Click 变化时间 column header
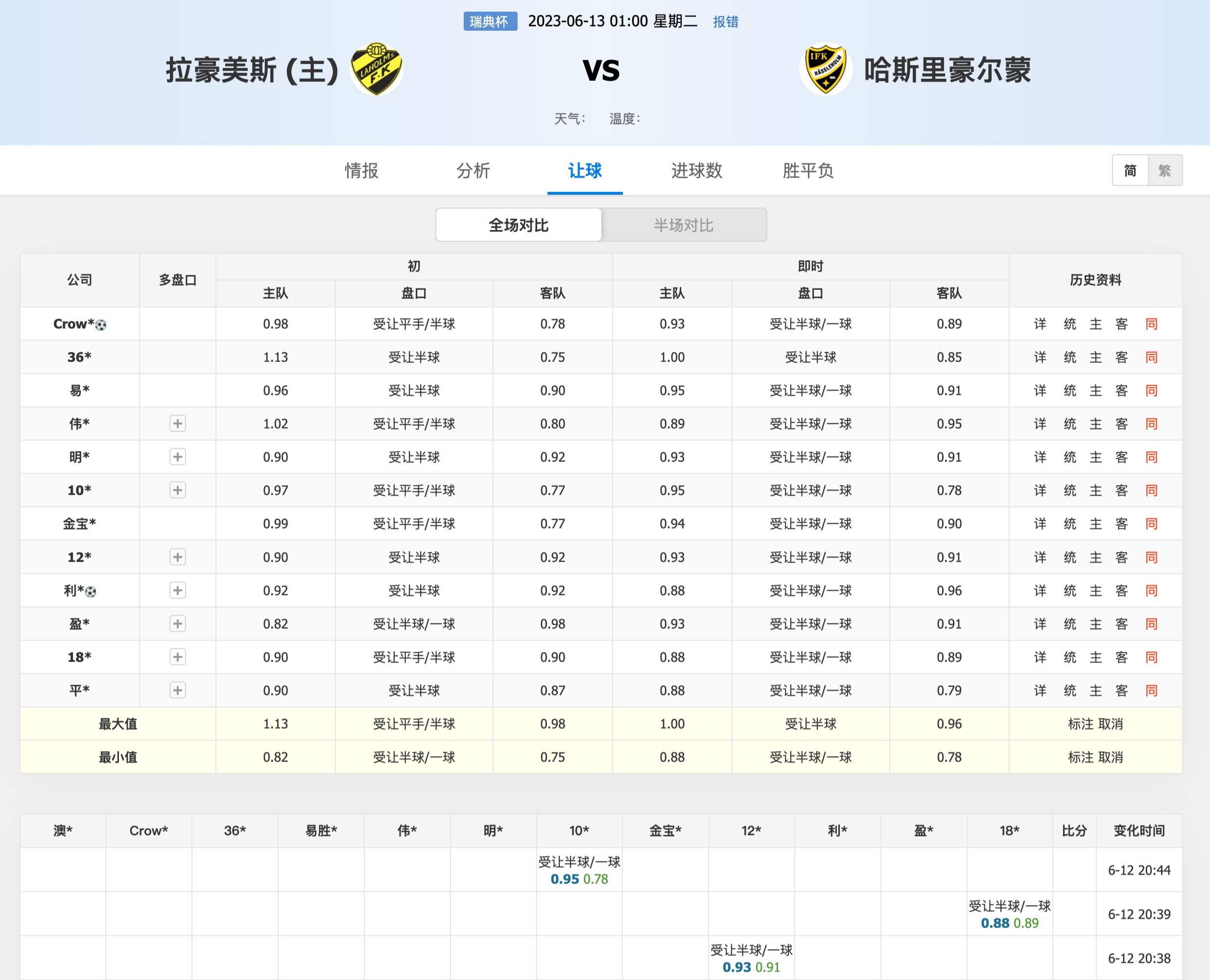This screenshot has width=1210, height=980. click(1139, 831)
